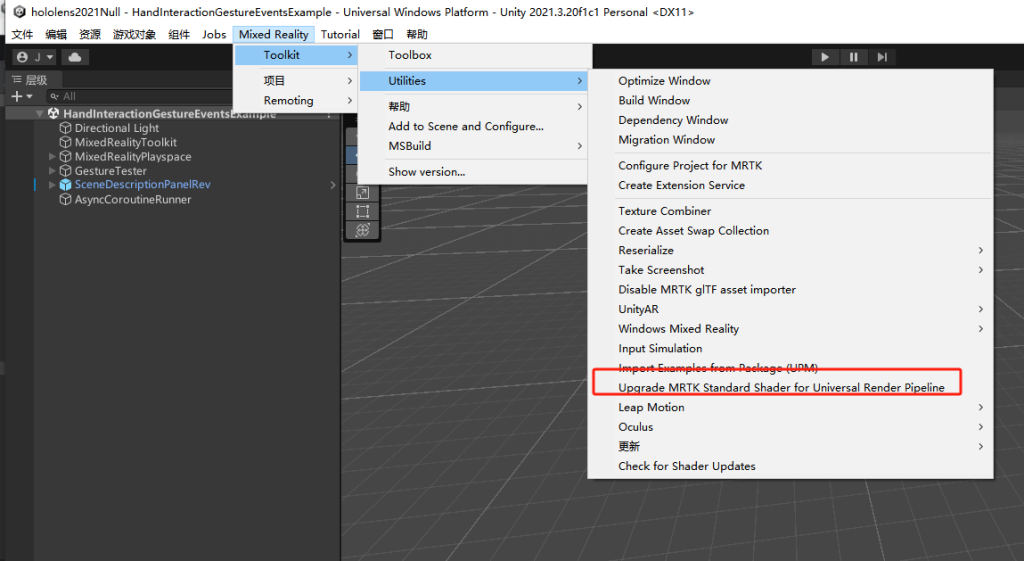Select MixedRealityToolkit in hierarchy
Screen dimensions: 1024x561
pos(125,142)
